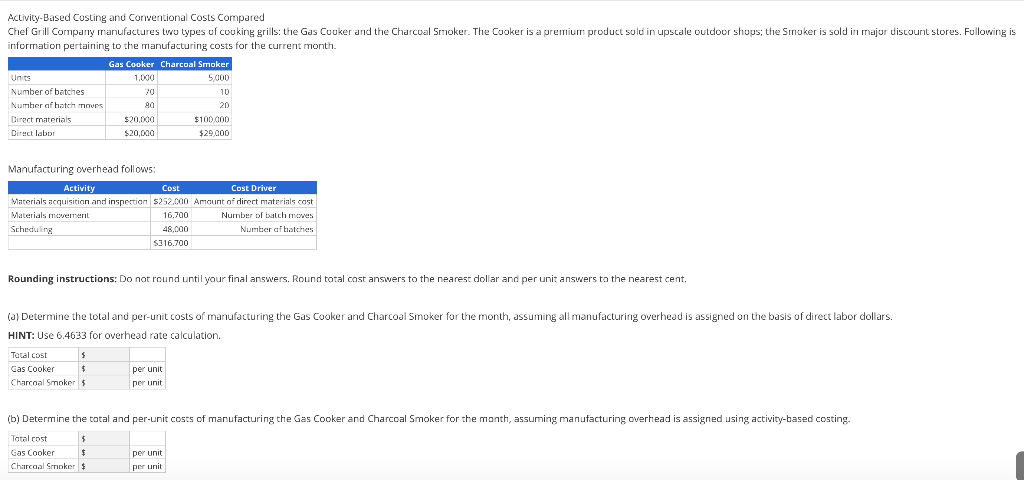This screenshot has width=1024, height=480.
Task: Click the bold 'Rounding instructions:' label
Action: (62, 279)
